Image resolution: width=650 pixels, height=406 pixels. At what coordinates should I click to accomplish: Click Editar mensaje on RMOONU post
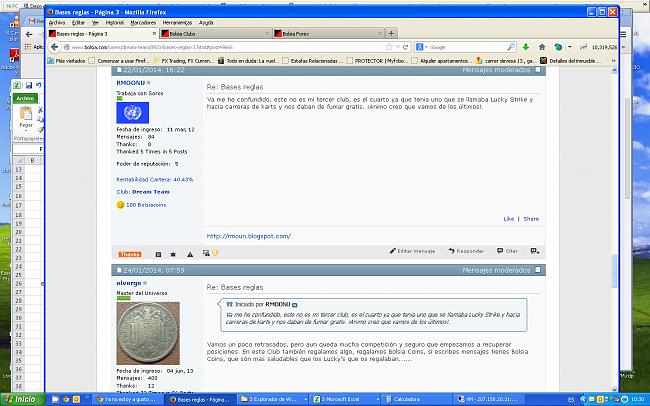point(412,251)
